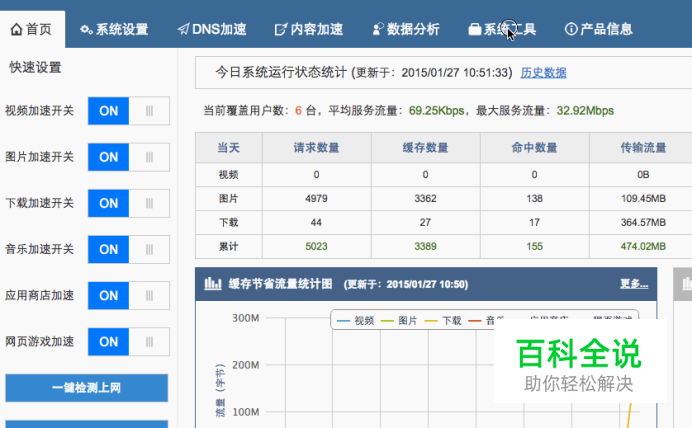The width and height of the screenshot is (692, 428).
Task: Toggle the 应用商店加速 switch
Action: [x=128, y=296]
